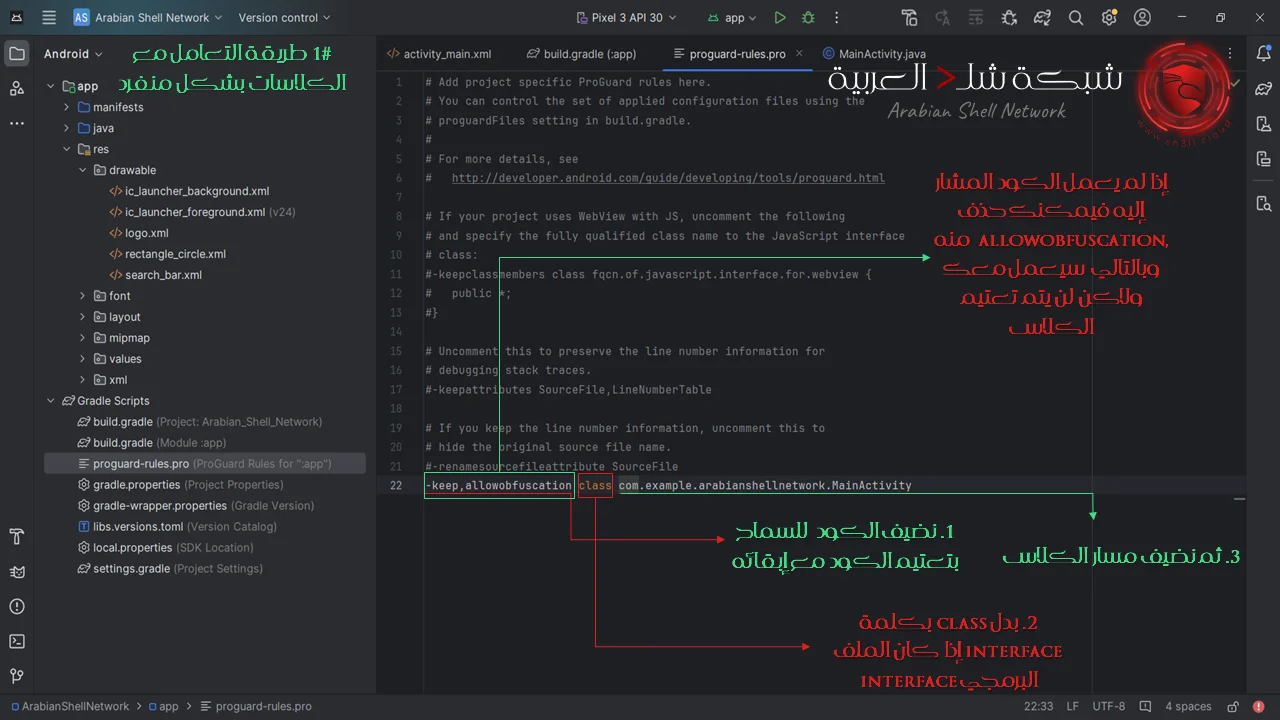Click the read-only lock icon in status bar

[1234, 706]
